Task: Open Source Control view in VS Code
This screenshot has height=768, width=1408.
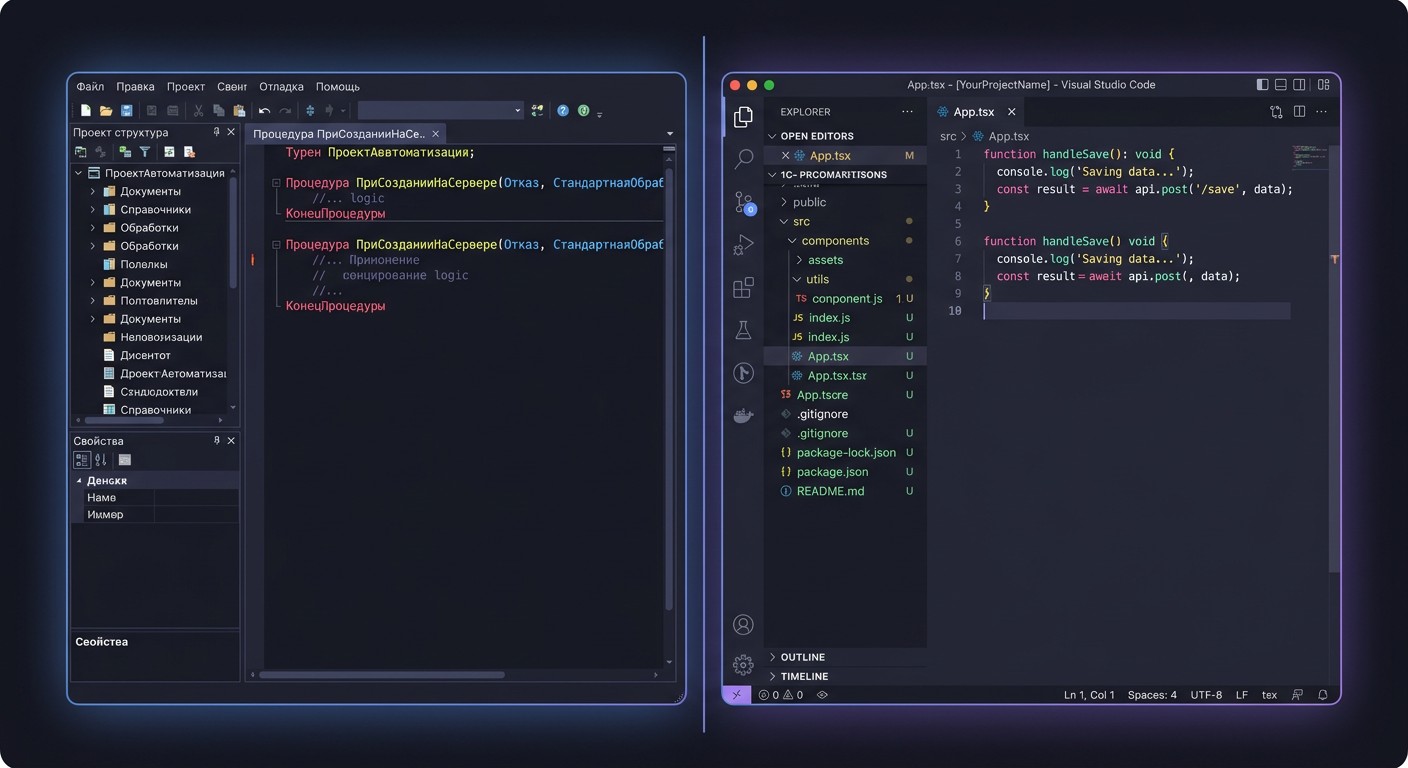Action: (x=744, y=202)
